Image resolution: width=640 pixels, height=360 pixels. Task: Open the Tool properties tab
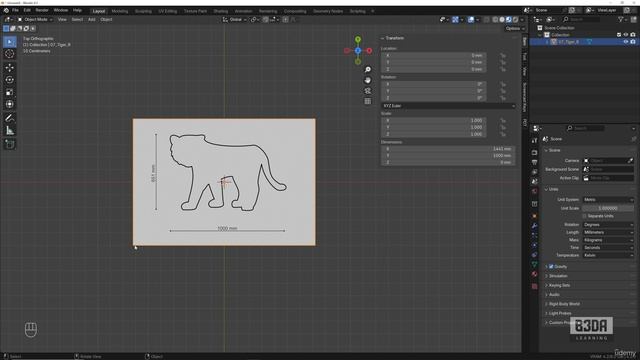534,141
